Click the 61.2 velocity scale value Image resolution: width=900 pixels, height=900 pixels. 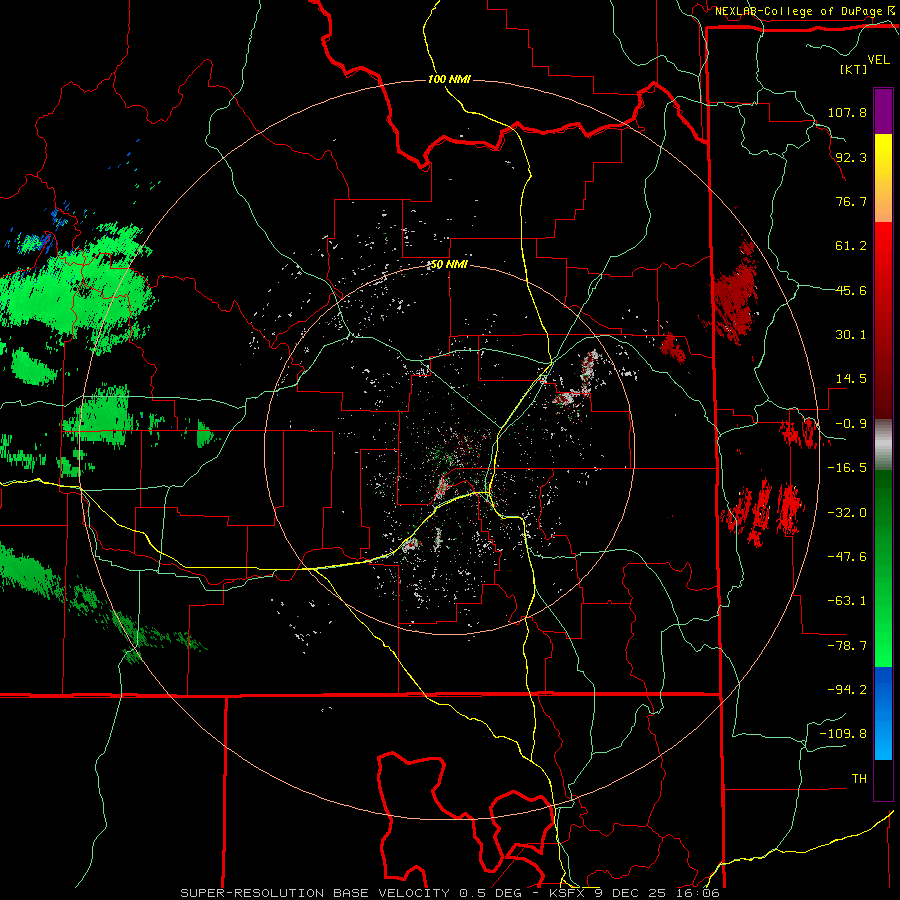pos(851,246)
